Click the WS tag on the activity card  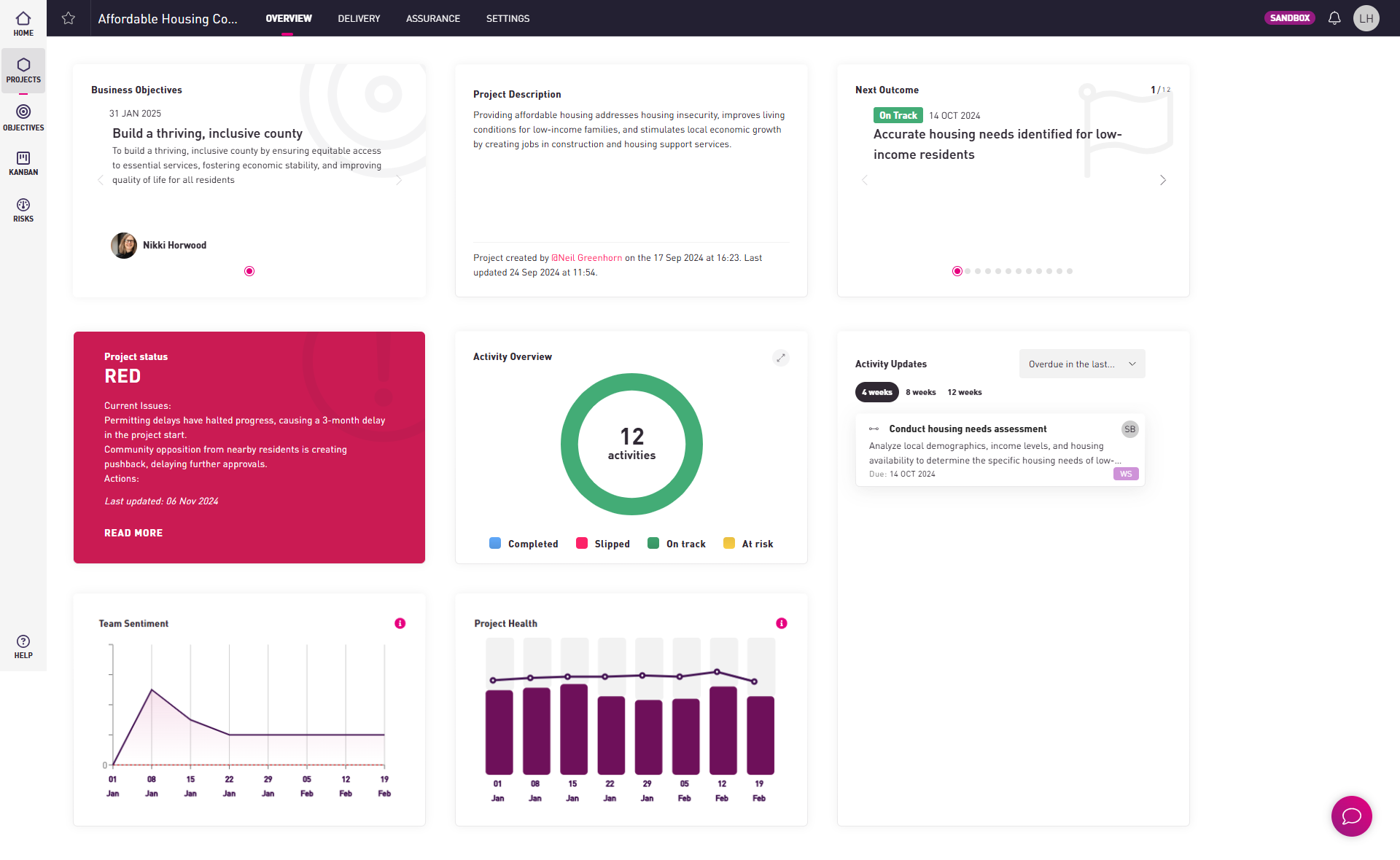click(1126, 474)
